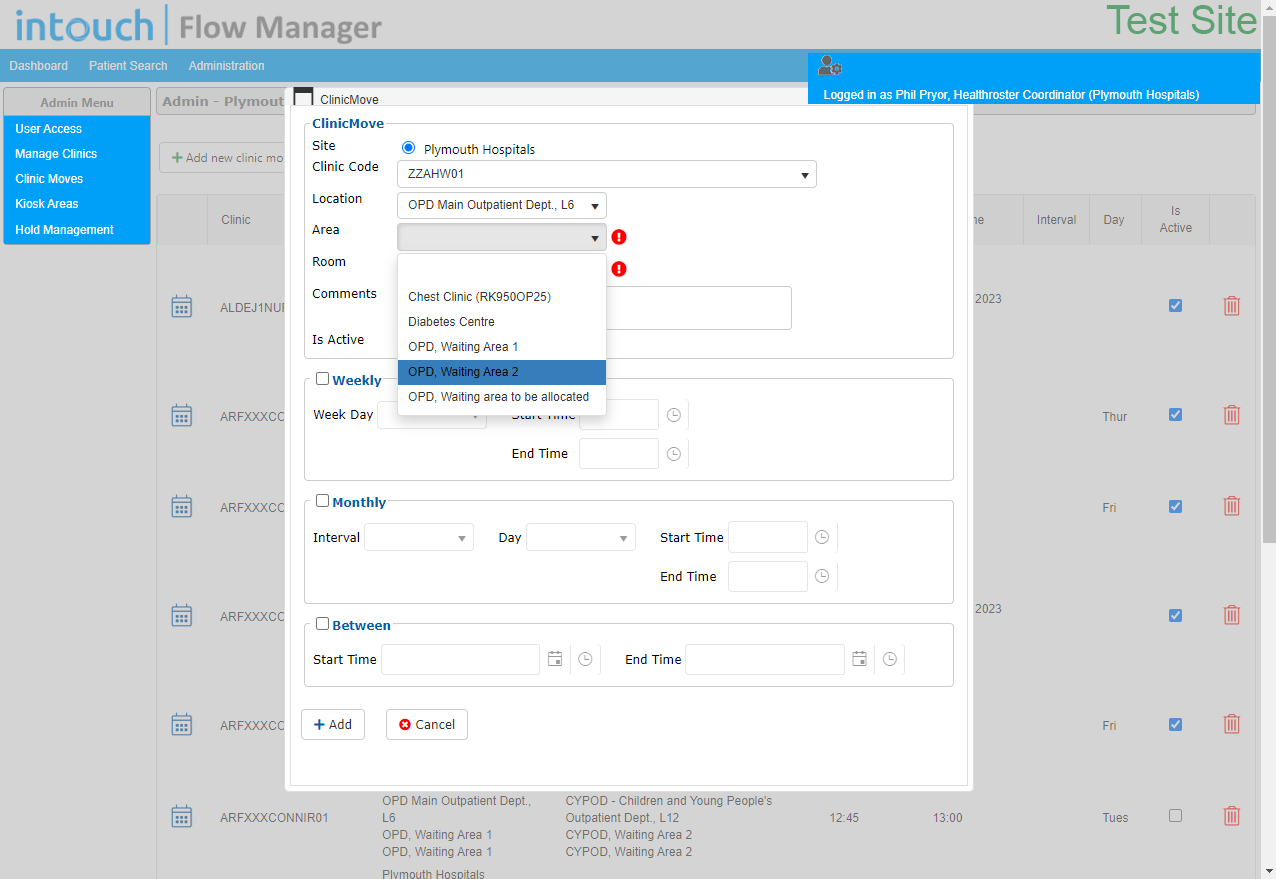Image resolution: width=1276 pixels, height=879 pixels.
Task: Click Between End Time input field
Action: (x=765, y=659)
